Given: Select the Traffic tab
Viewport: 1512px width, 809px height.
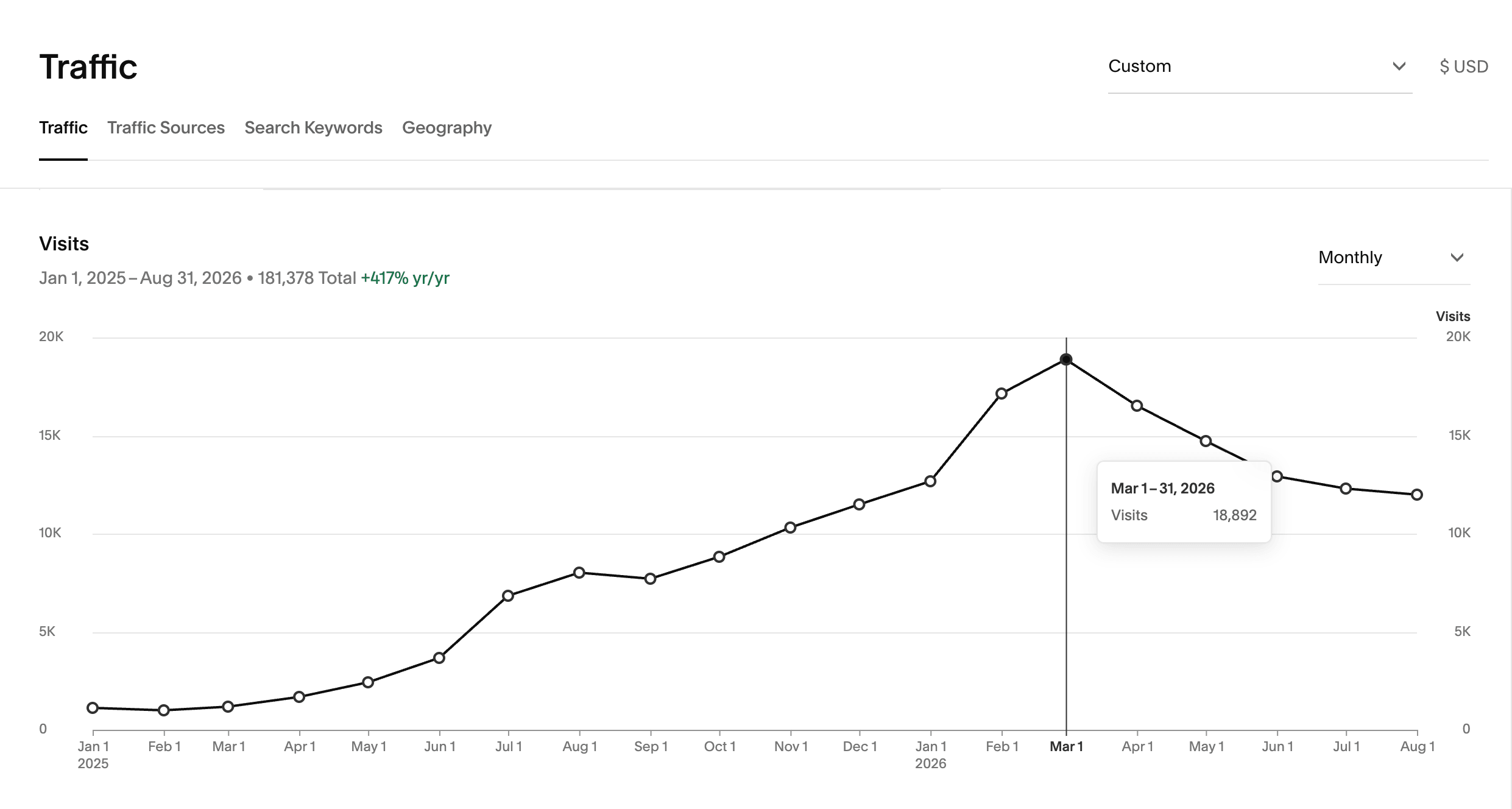Looking at the screenshot, I should tap(63, 128).
